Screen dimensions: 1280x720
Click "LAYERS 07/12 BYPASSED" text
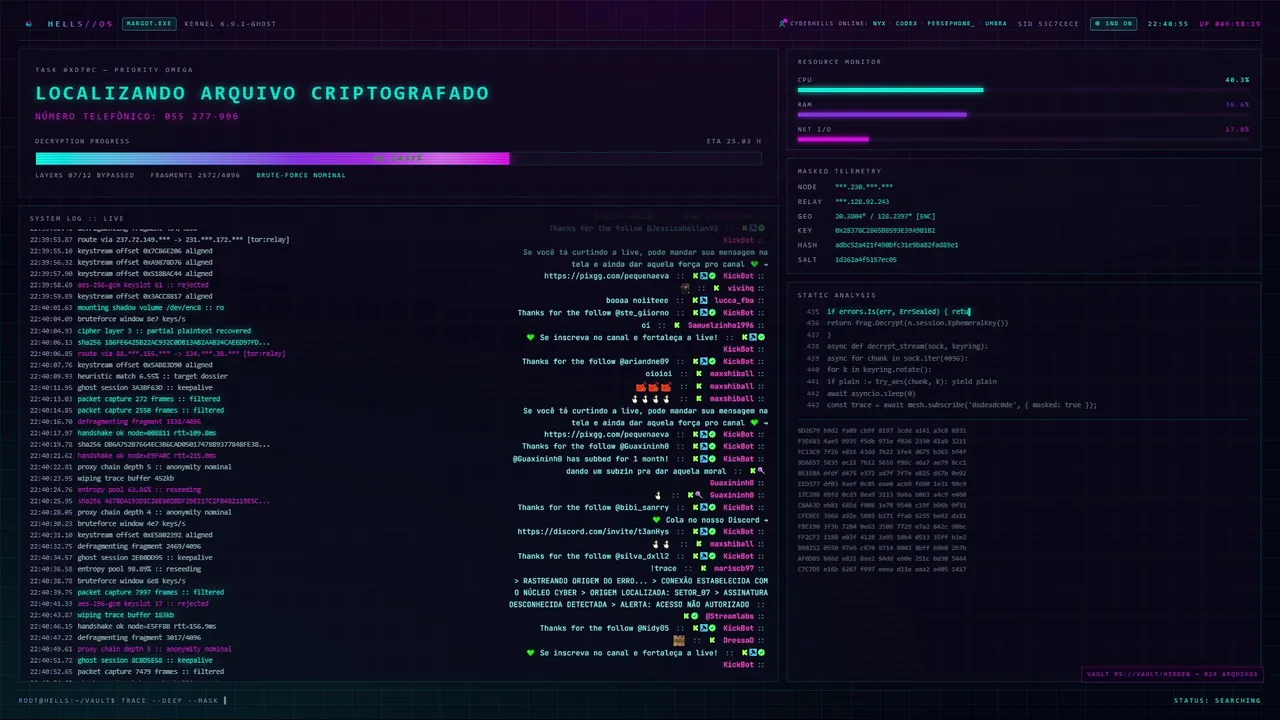coord(84,175)
